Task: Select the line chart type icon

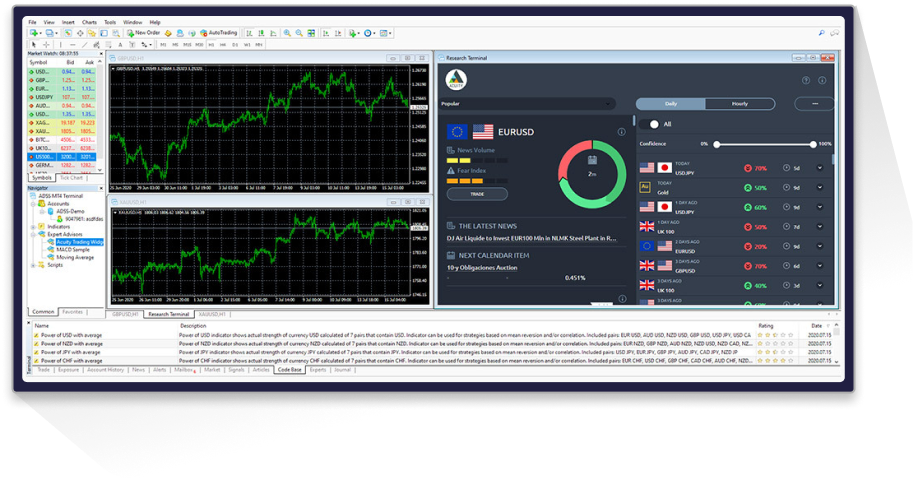Action: point(273,33)
